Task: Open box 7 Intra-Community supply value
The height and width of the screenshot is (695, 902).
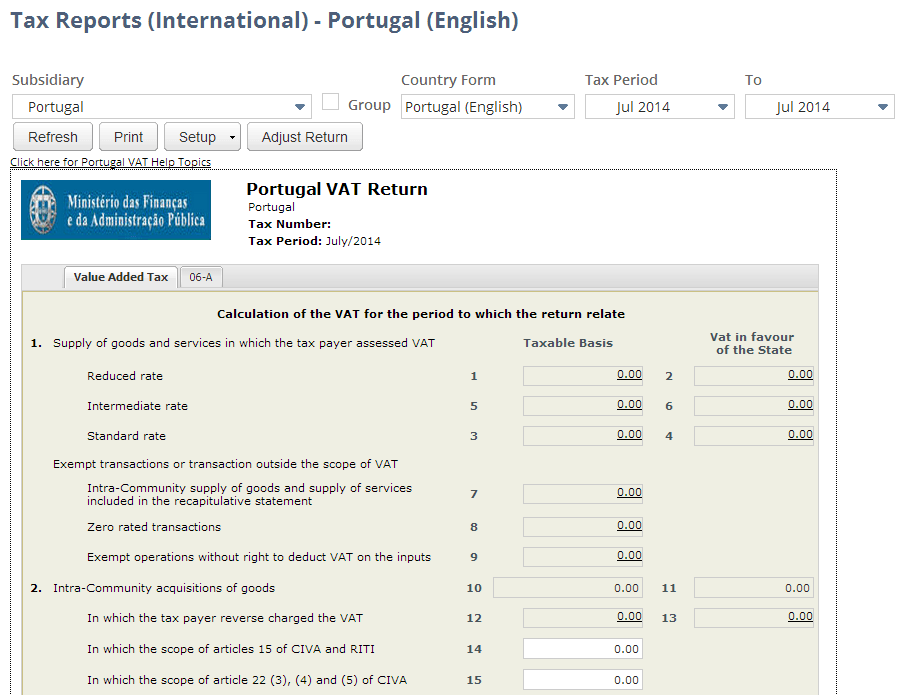Action: tap(629, 492)
